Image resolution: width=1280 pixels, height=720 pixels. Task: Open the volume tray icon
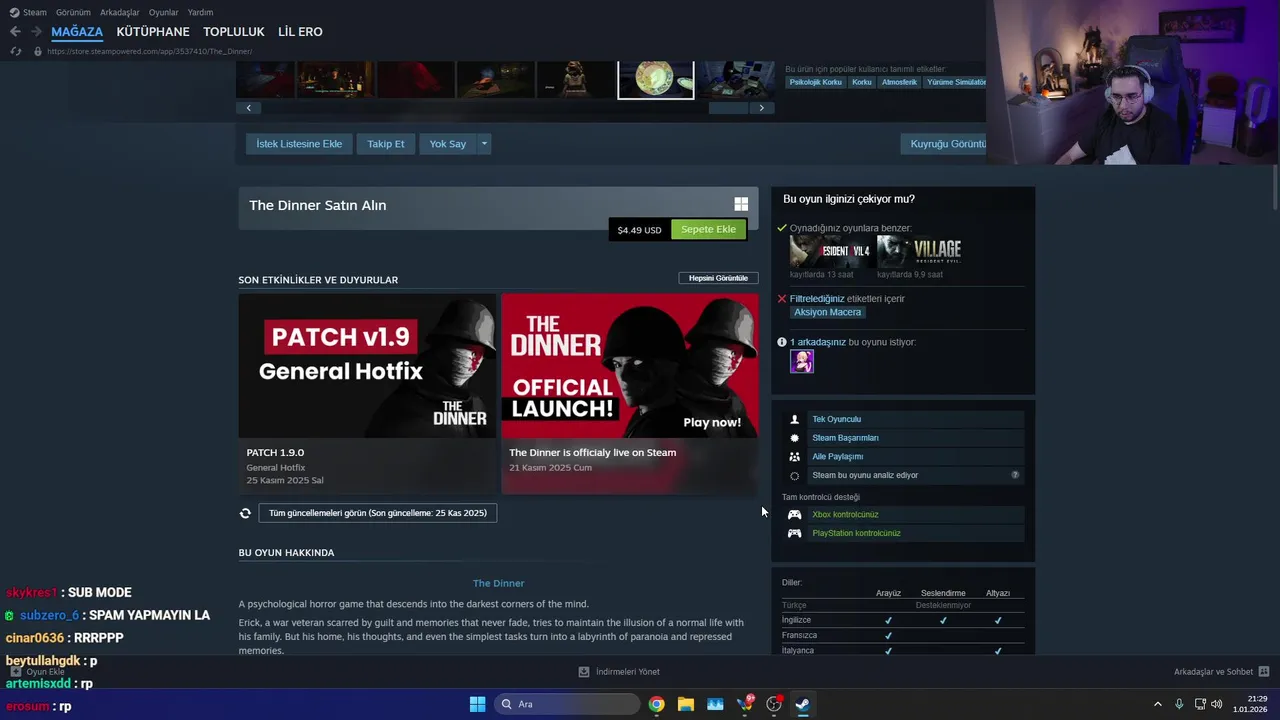click(1217, 704)
